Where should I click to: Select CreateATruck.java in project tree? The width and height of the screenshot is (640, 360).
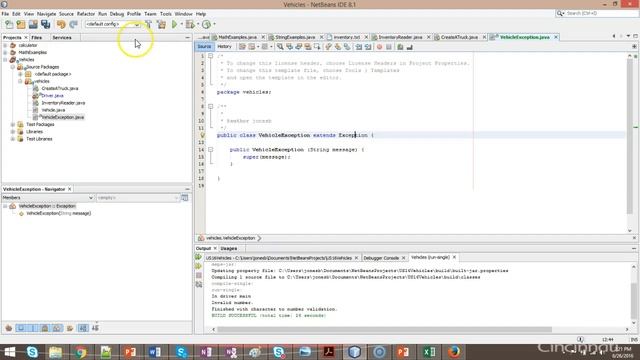[x=60, y=89]
